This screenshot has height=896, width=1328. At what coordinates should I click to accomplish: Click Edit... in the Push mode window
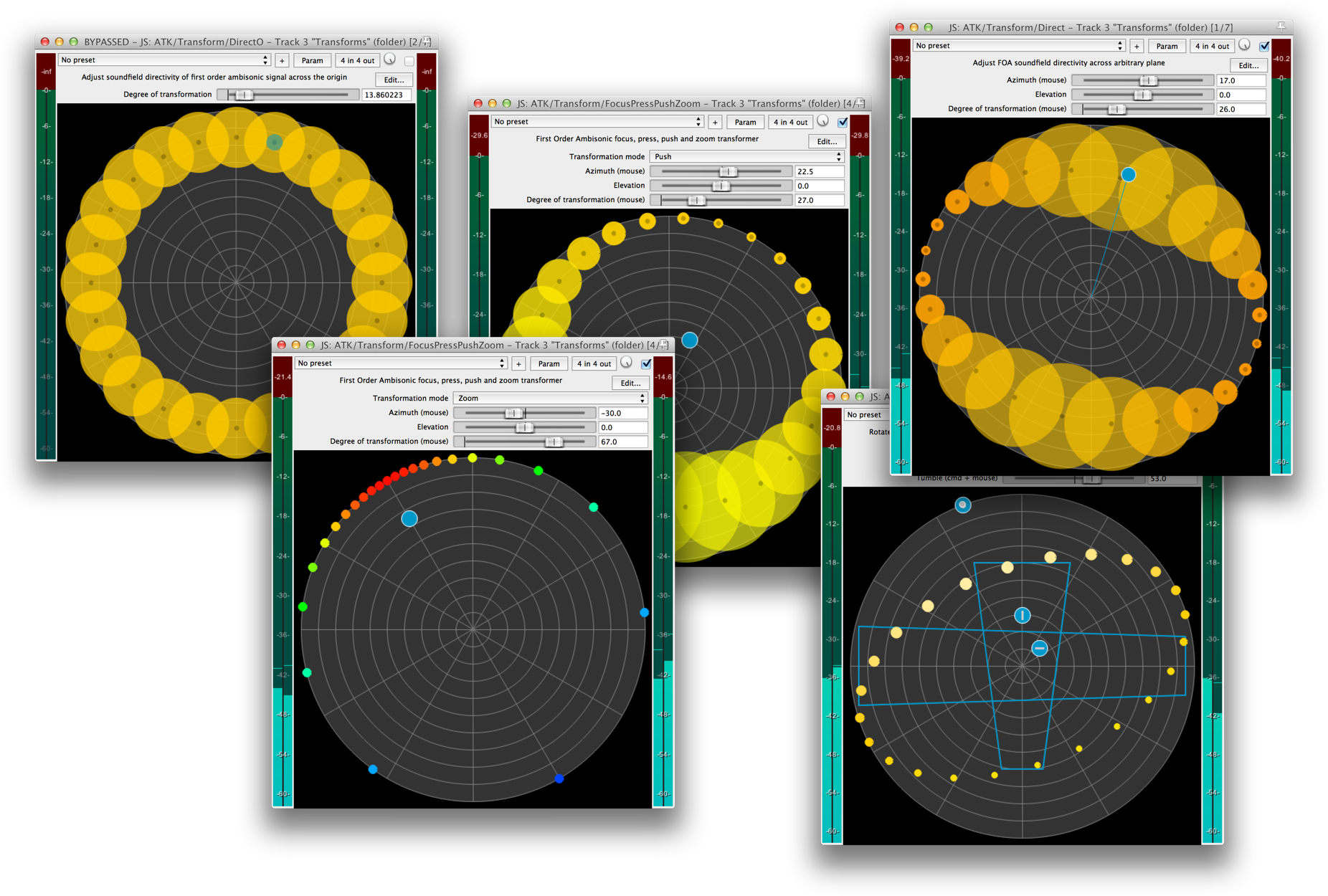(x=827, y=141)
